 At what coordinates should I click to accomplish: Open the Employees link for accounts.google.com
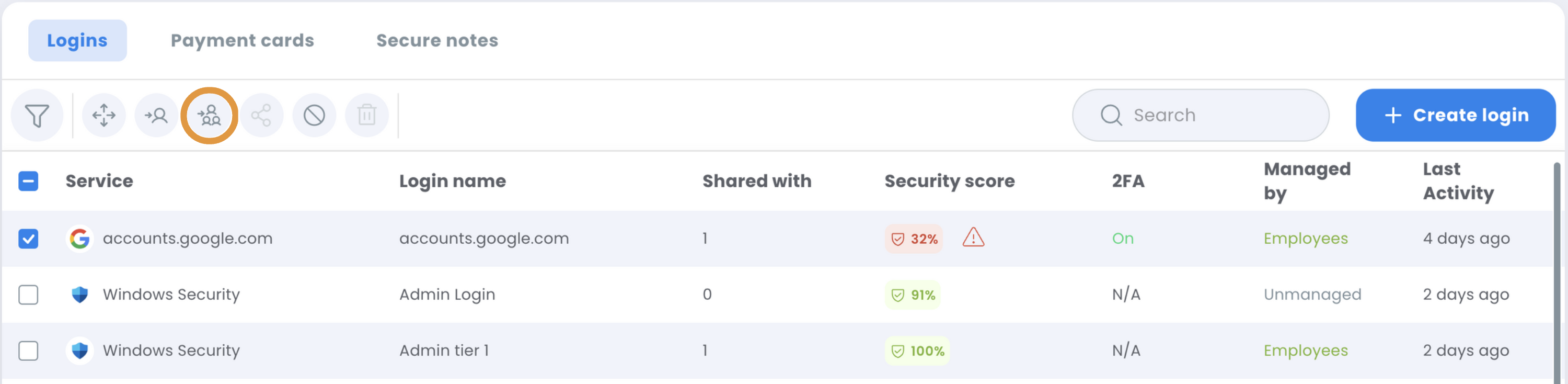click(x=1306, y=239)
